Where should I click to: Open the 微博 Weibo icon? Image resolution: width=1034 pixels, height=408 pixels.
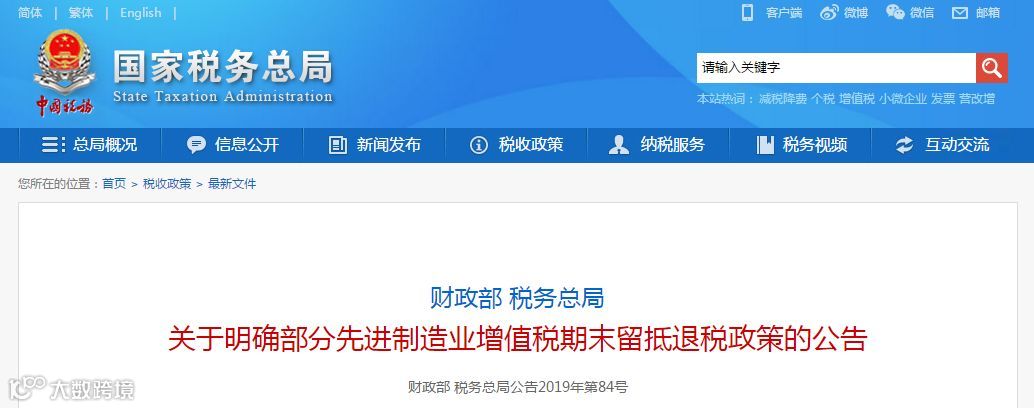[829, 13]
